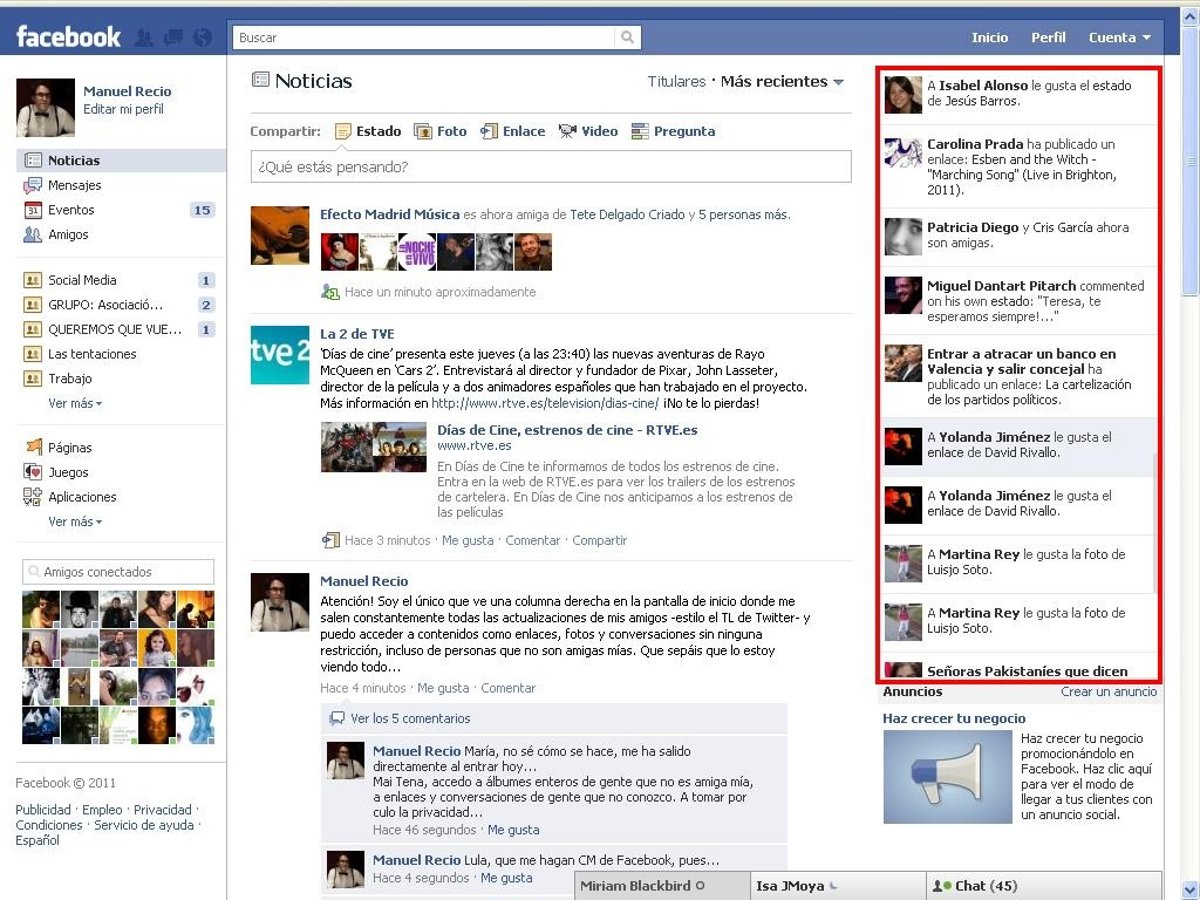Screen dimensions: 1200x900
Task: Select the Video share icon
Action: click(x=568, y=131)
